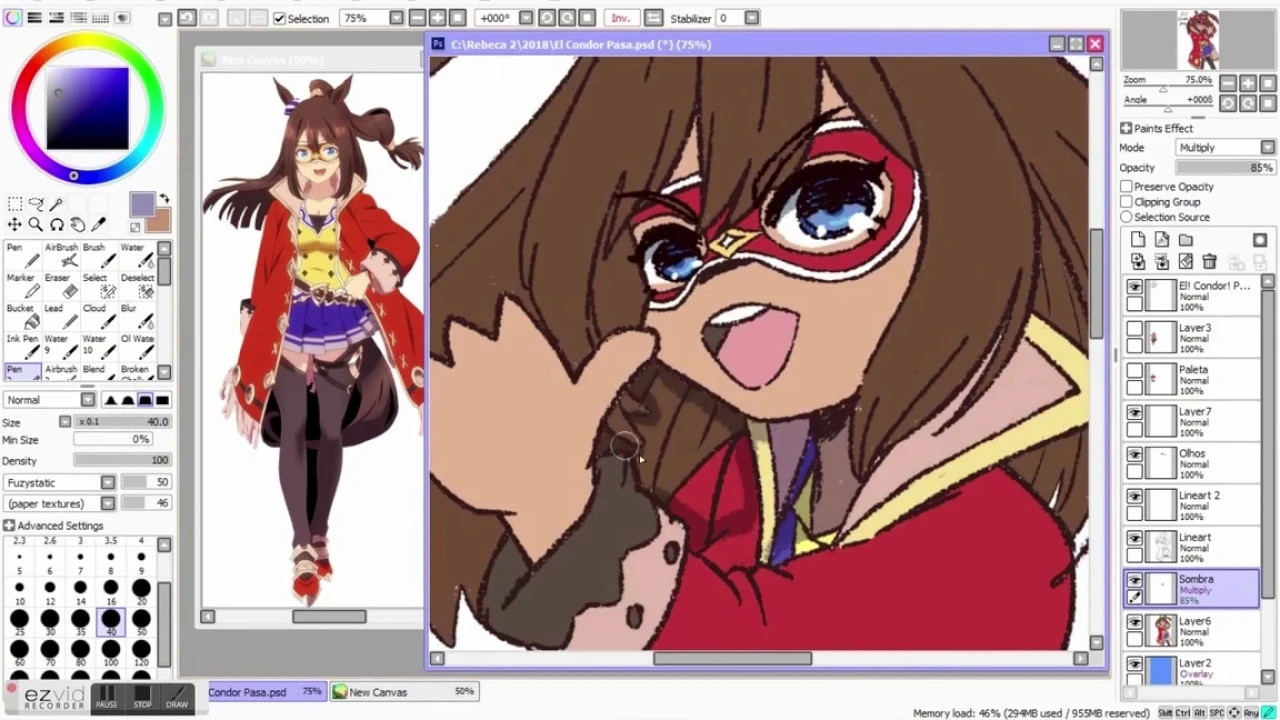Click the layer mask icon in layers panel
This screenshot has width=1280, height=720.
pyautogui.click(x=1260, y=240)
